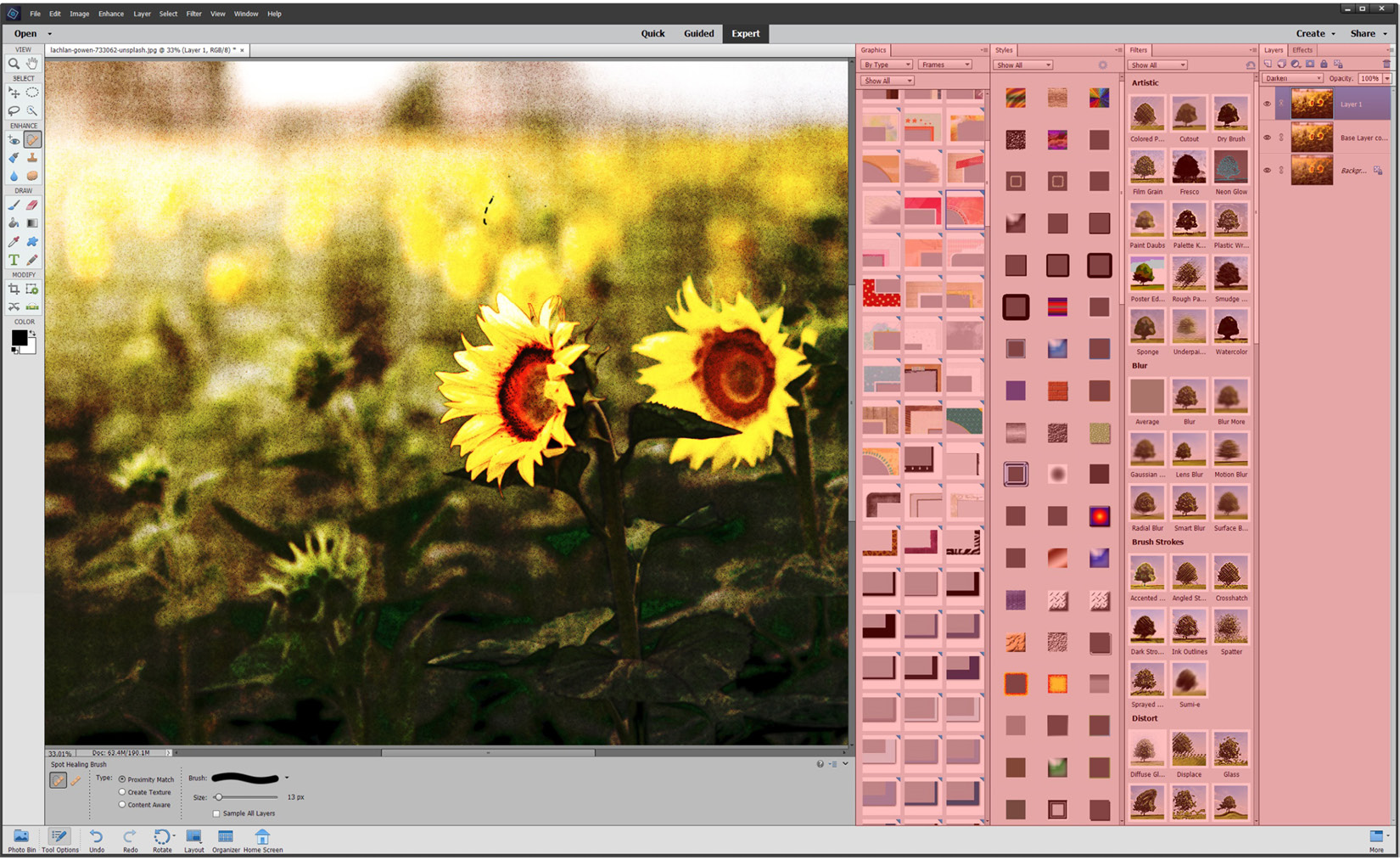Click the Rotate button
Viewport: 1400px width, 860px height.
tap(162, 841)
